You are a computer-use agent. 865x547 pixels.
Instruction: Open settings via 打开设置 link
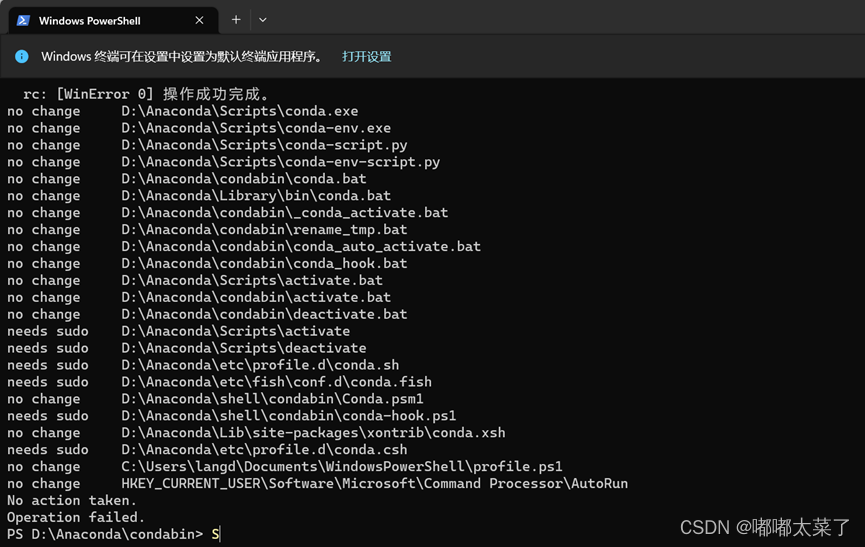pyautogui.click(x=366, y=56)
